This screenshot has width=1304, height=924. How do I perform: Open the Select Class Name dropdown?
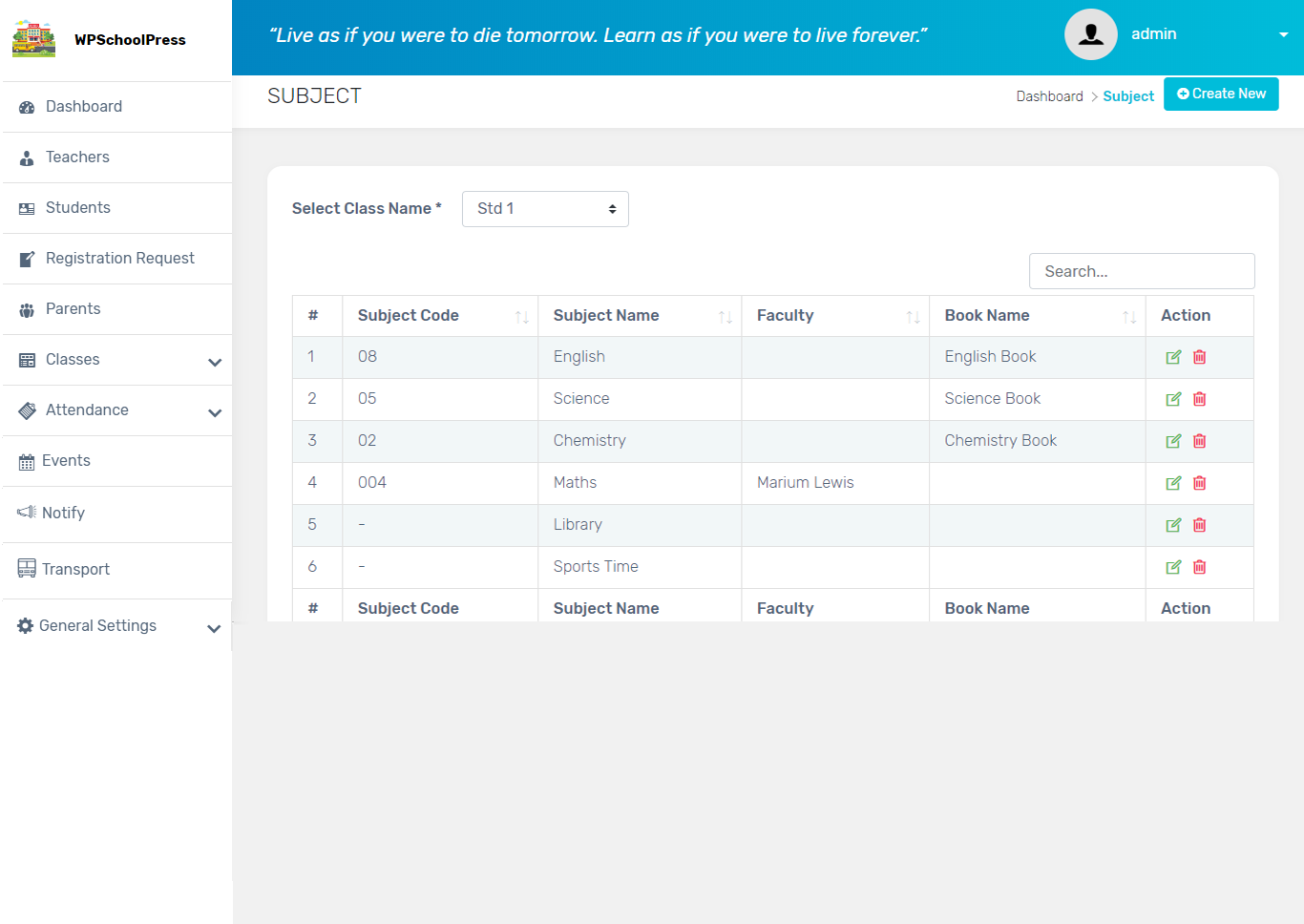pos(545,209)
